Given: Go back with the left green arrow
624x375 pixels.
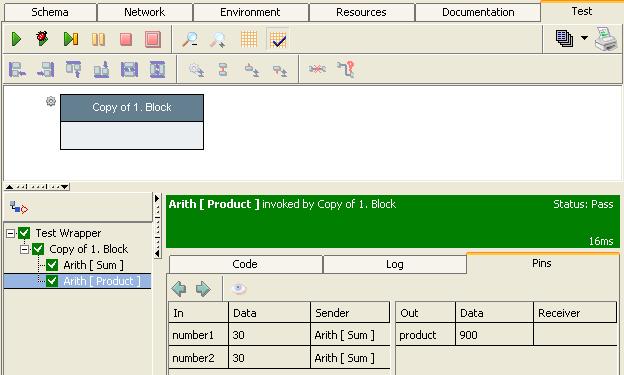Looking at the screenshot, I should click(x=179, y=289).
